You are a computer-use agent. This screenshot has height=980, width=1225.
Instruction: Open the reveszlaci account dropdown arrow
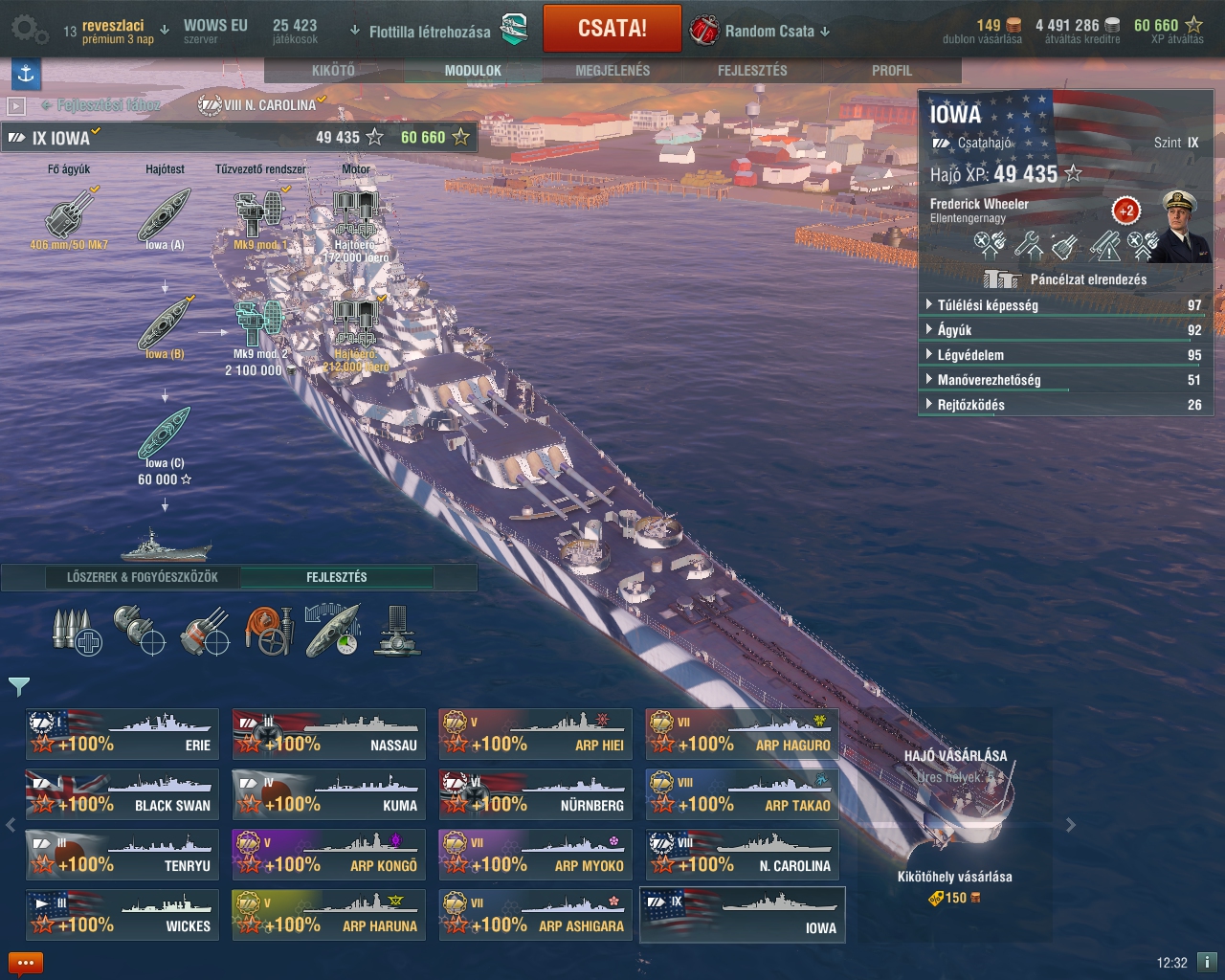165,31
